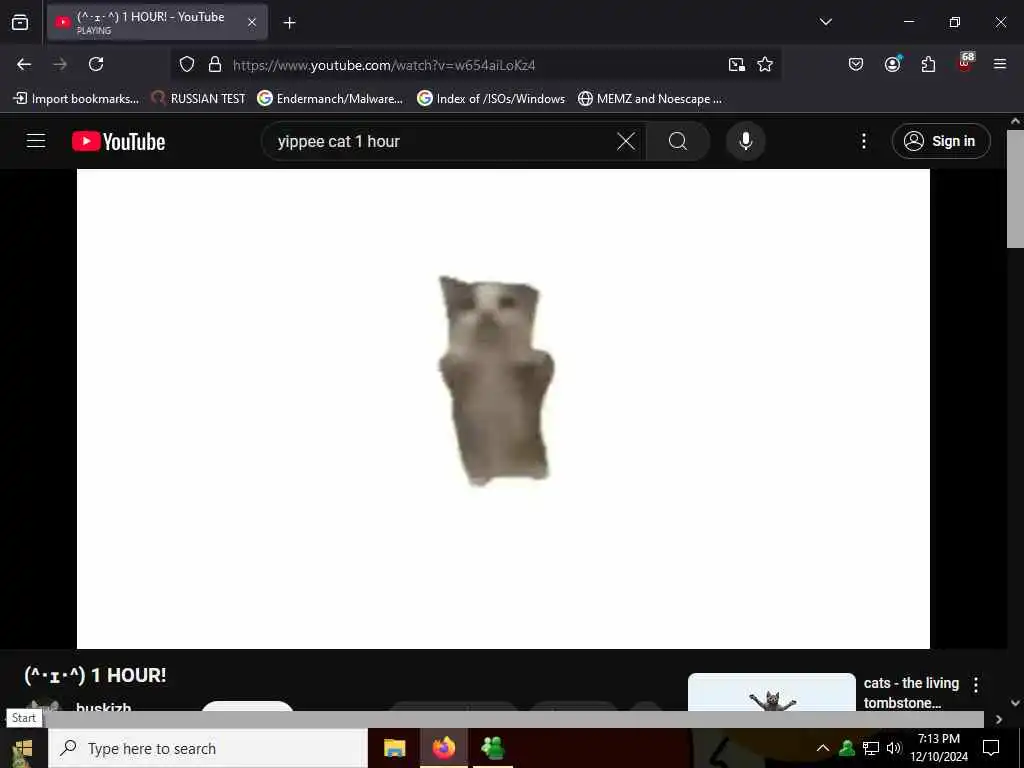Bookmark this page with star icon
Image resolution: width=1024 pixels, height=768 pixels.
pos(765,64)
